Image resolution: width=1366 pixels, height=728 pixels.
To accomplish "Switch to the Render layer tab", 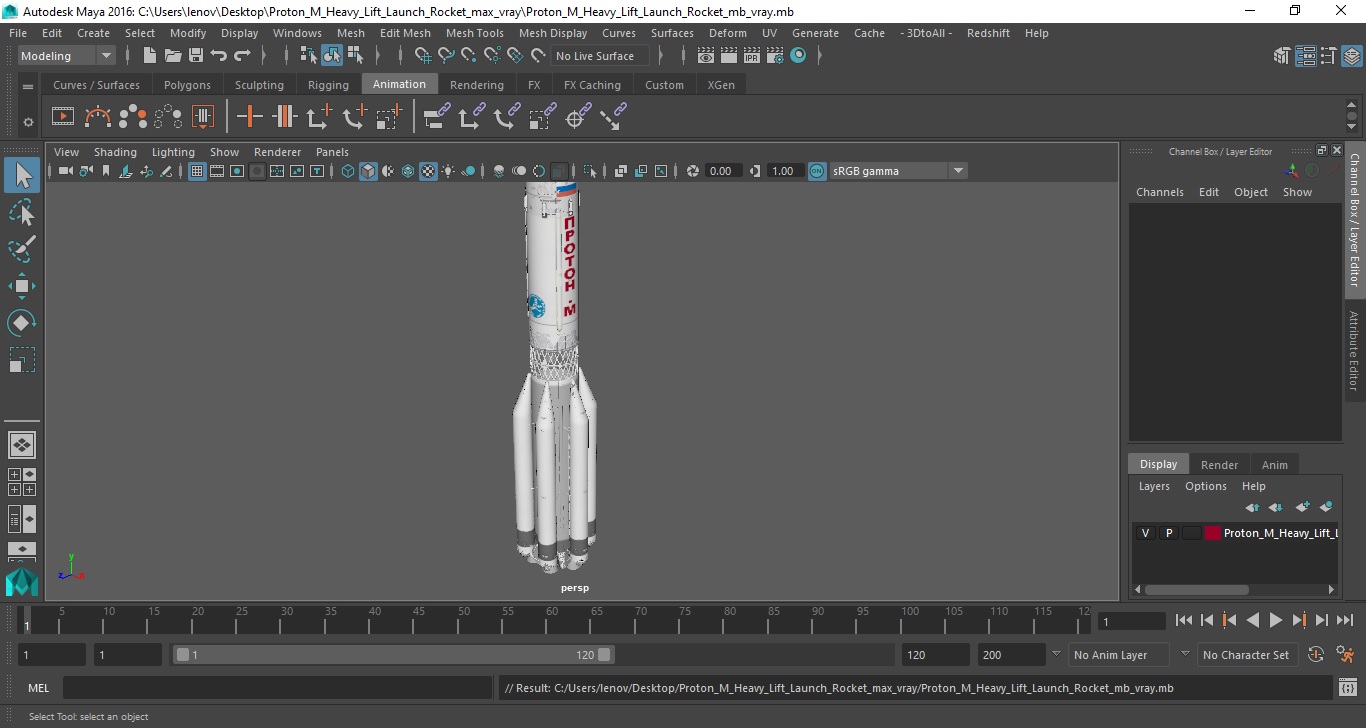I will 1219,464.
